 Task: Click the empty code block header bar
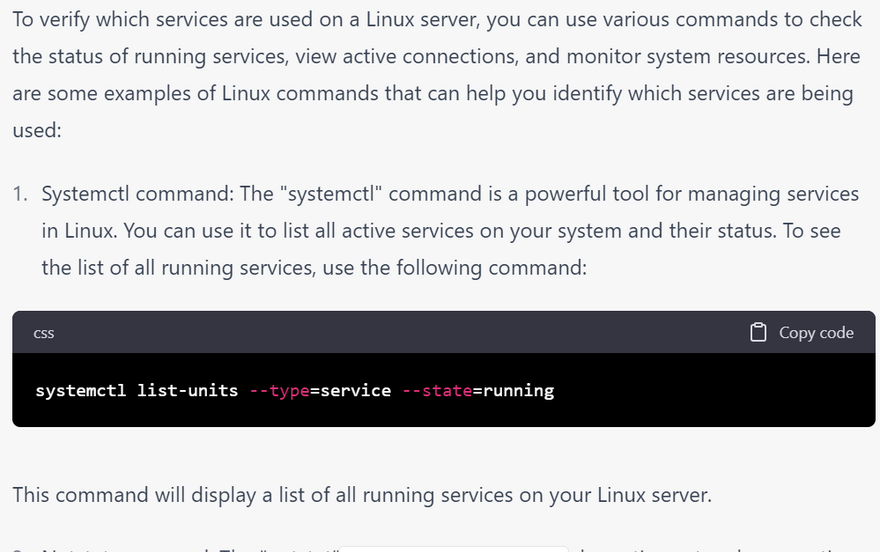[x=400, y=332]
